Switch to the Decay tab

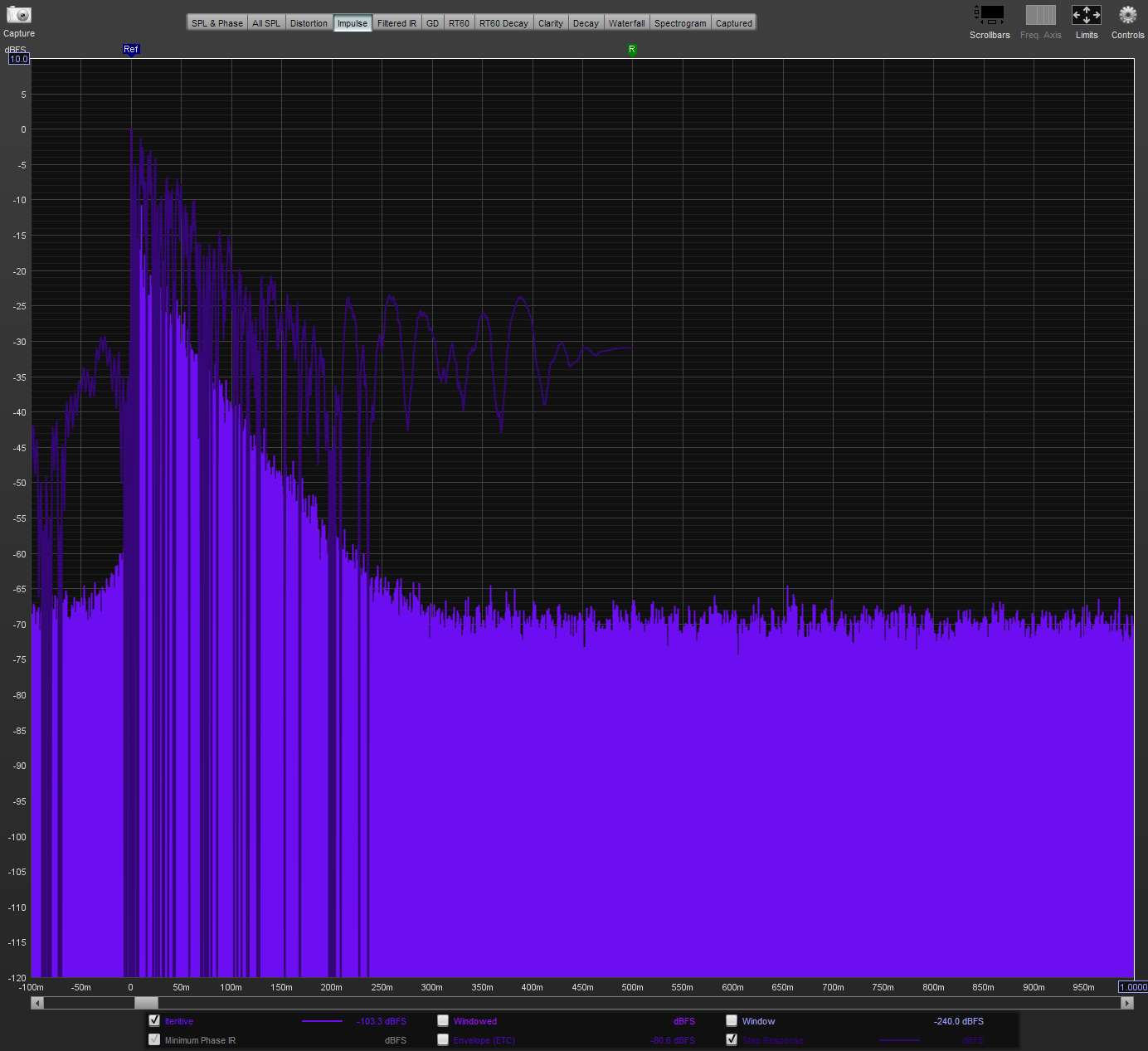pos(586,23)
